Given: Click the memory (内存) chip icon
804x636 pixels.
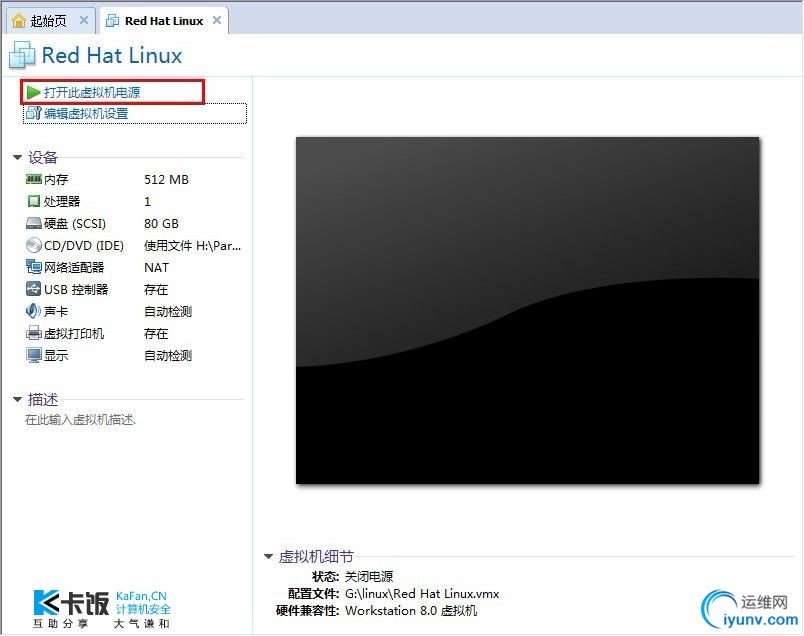Looking at the screenshot, I should (34, 179).
